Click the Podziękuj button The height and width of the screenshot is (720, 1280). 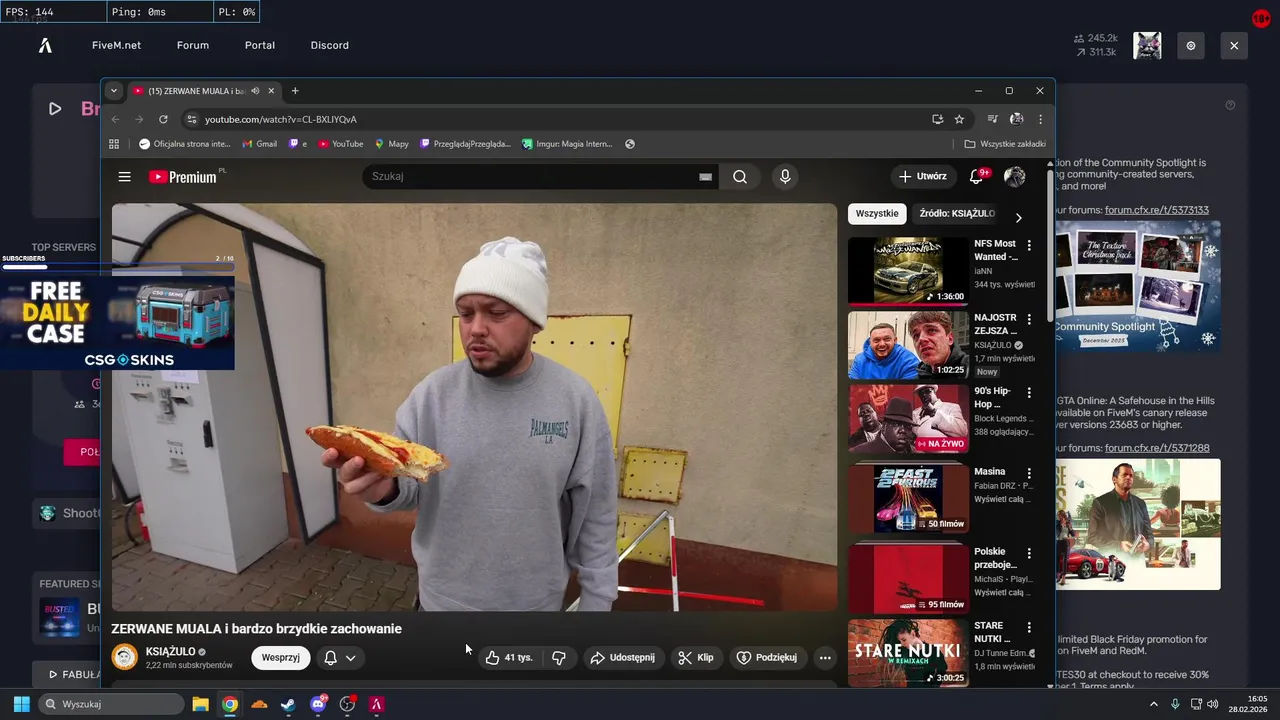767,658
